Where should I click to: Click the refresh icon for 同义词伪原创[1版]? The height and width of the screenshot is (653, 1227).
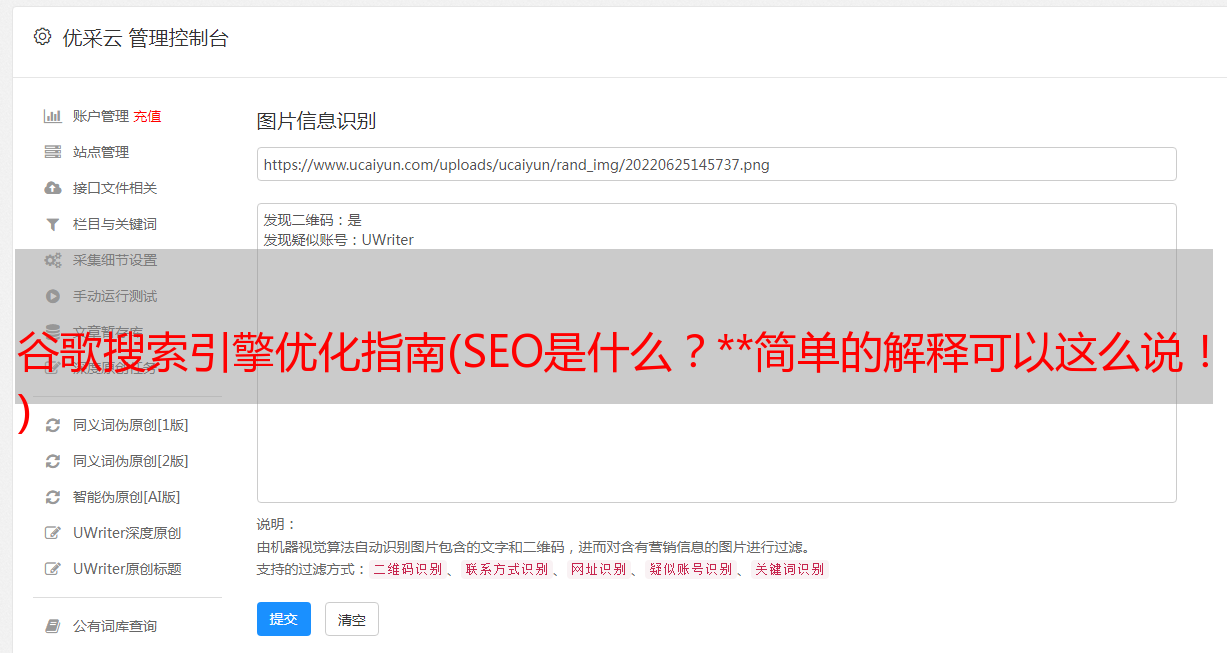pyautogui.click(x=53, y=425)
